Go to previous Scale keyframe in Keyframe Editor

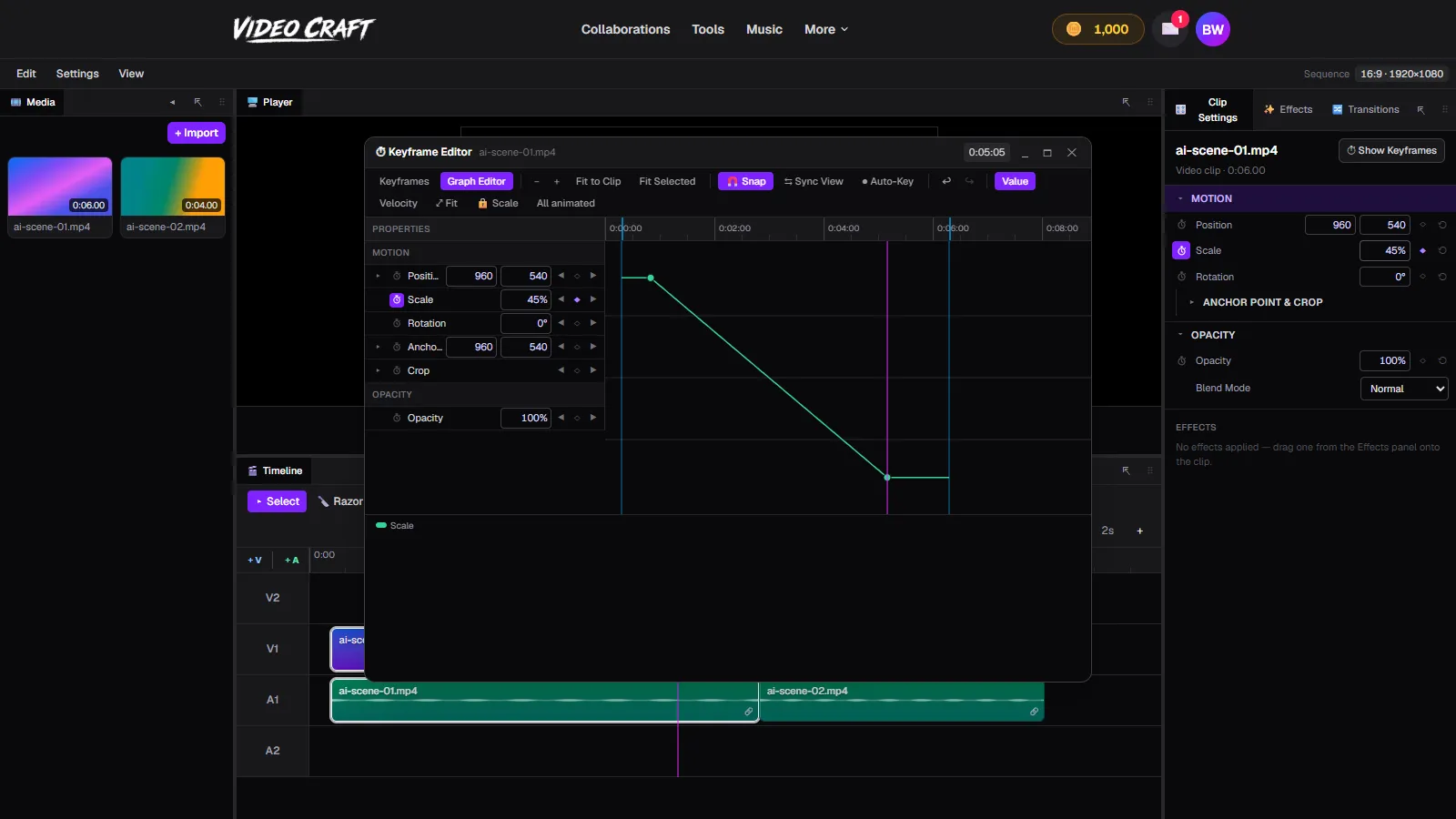tap(561, 299)
